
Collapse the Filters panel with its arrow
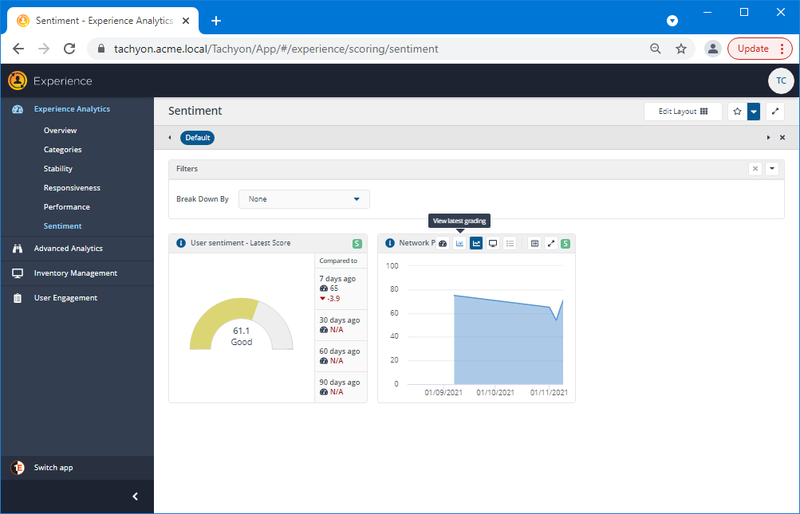point(772,169)
